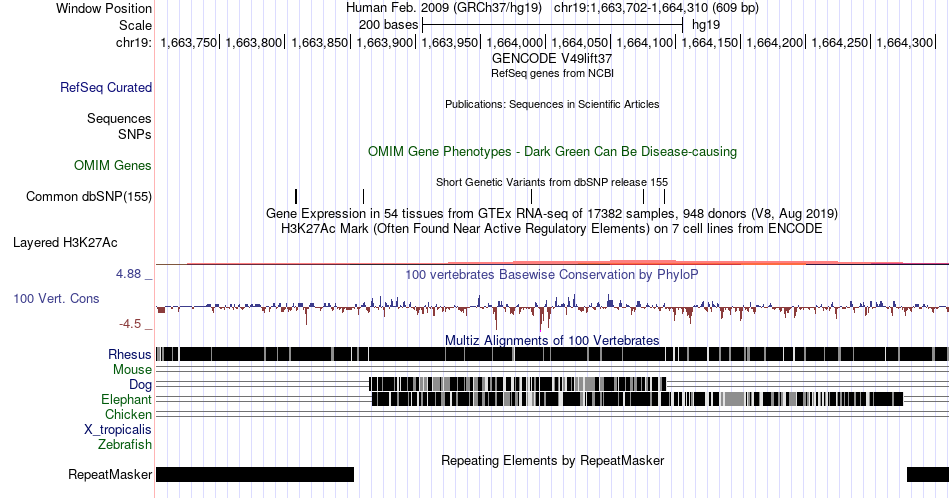Click Repeating Elements by RepeatMasker title
This screenshot has height=498, width=950.
click(552, 460)
